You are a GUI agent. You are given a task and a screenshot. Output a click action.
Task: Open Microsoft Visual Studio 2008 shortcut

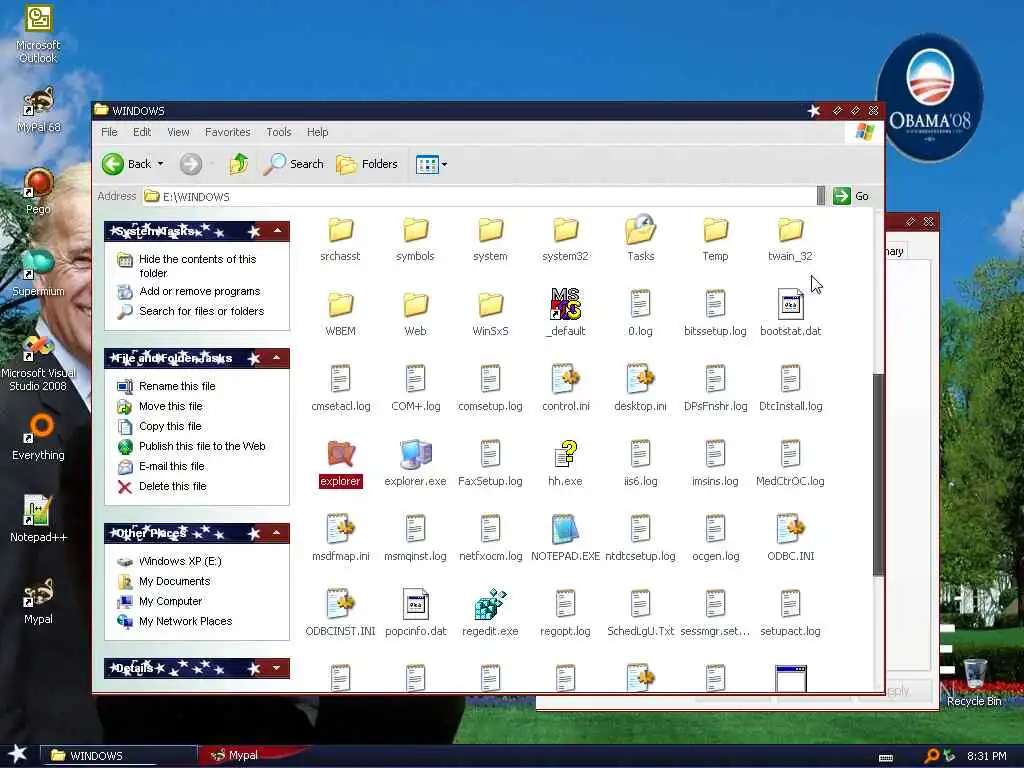[38, 362]
